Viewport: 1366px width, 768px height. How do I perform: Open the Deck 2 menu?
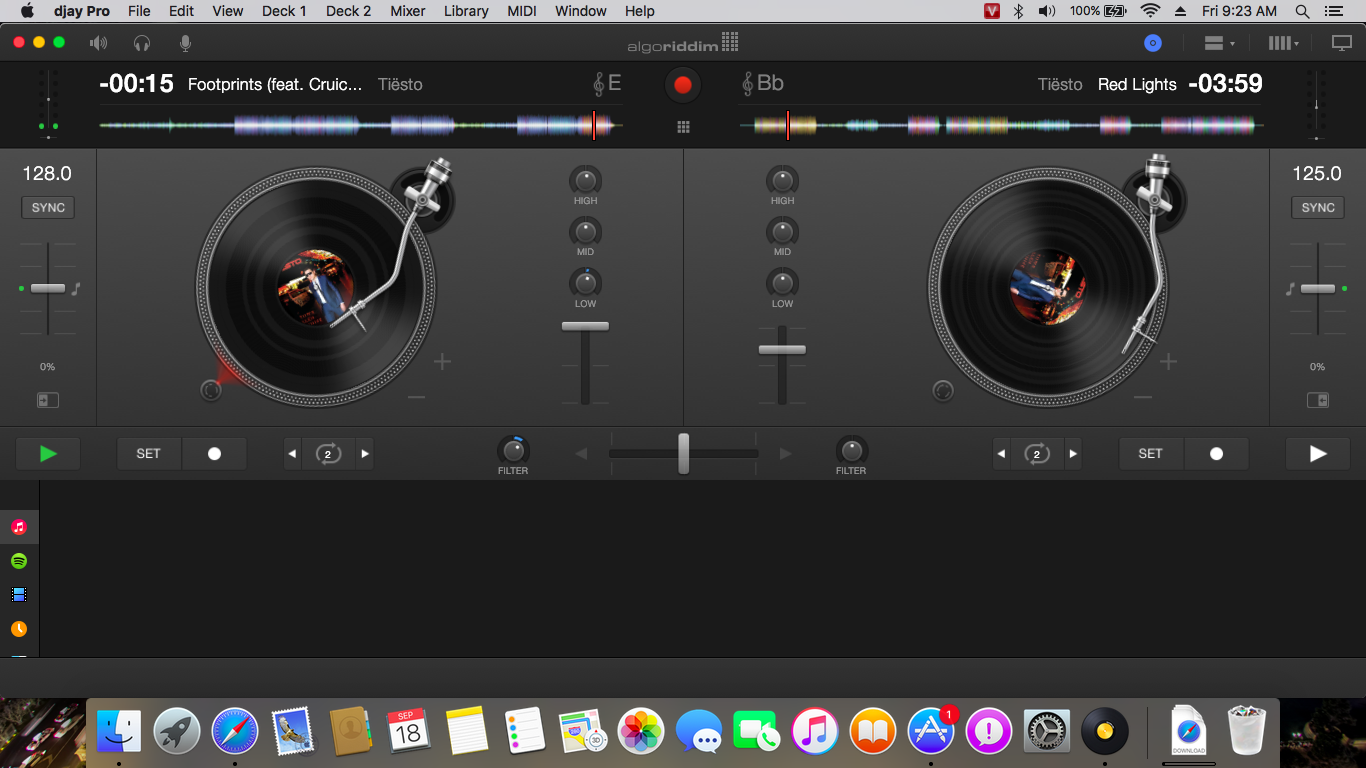point(348,11)
